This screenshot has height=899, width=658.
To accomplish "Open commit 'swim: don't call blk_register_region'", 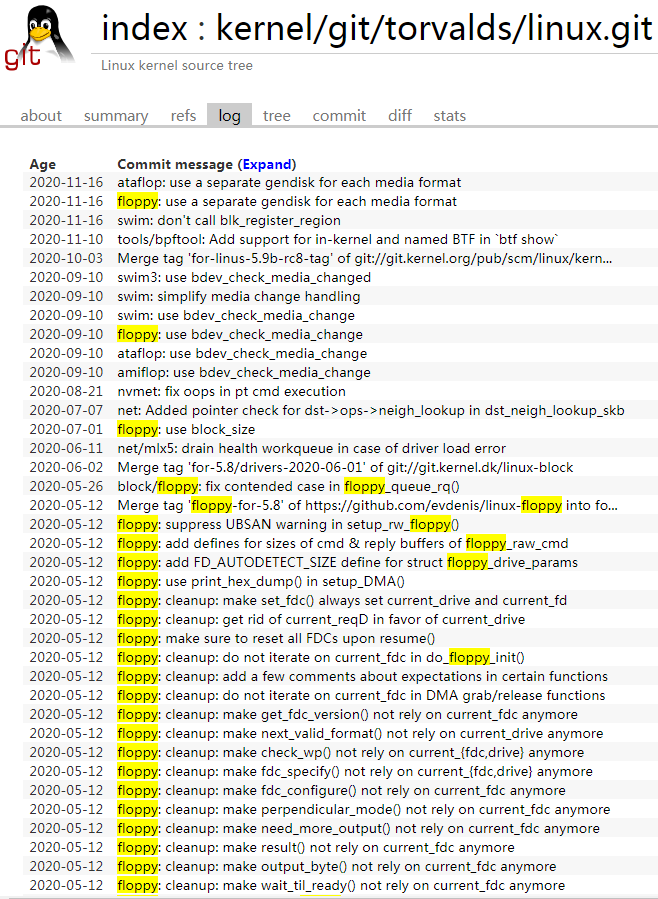I will point(229,221).
